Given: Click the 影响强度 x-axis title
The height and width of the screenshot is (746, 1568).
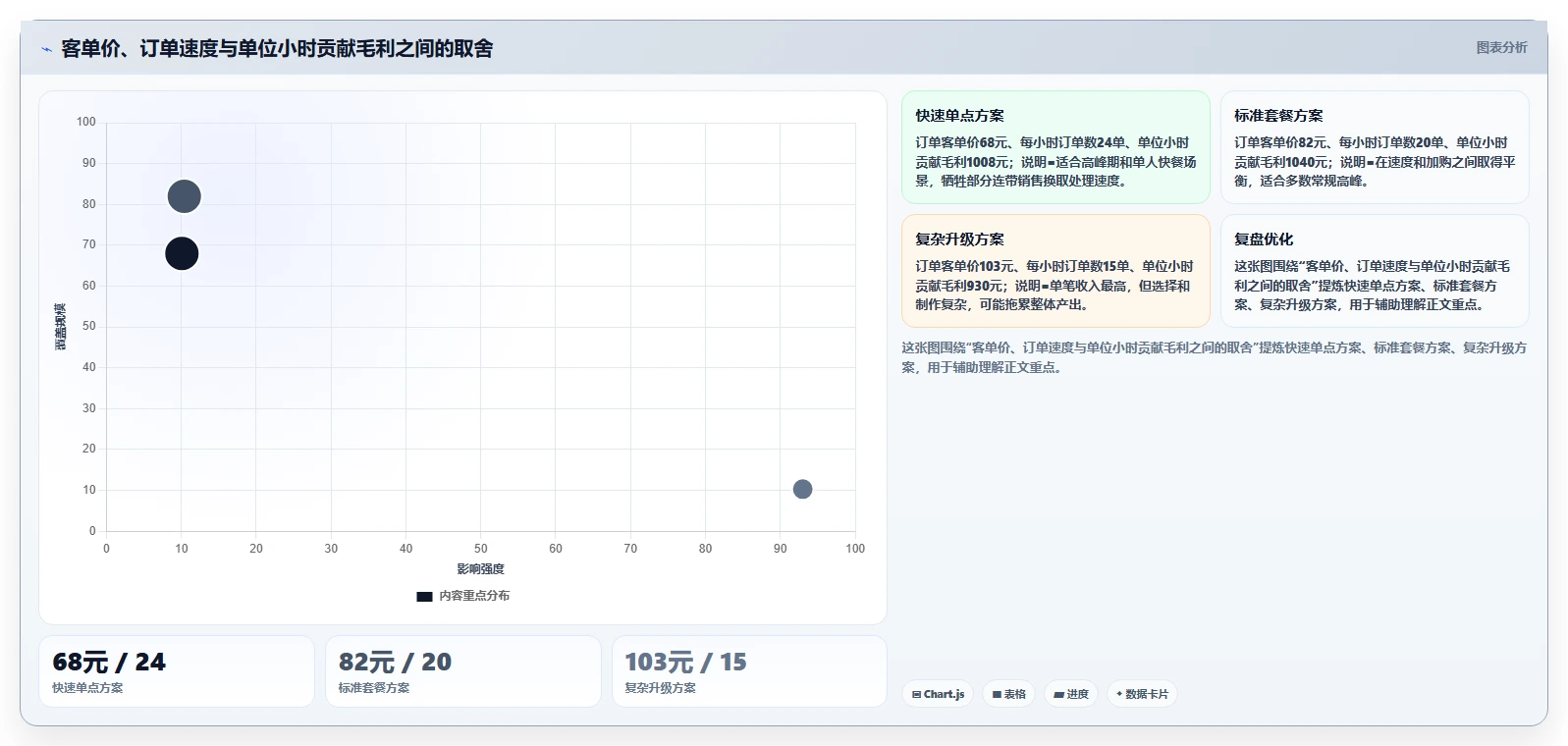Looking at the screenshot, I should (x=480, y=569).
